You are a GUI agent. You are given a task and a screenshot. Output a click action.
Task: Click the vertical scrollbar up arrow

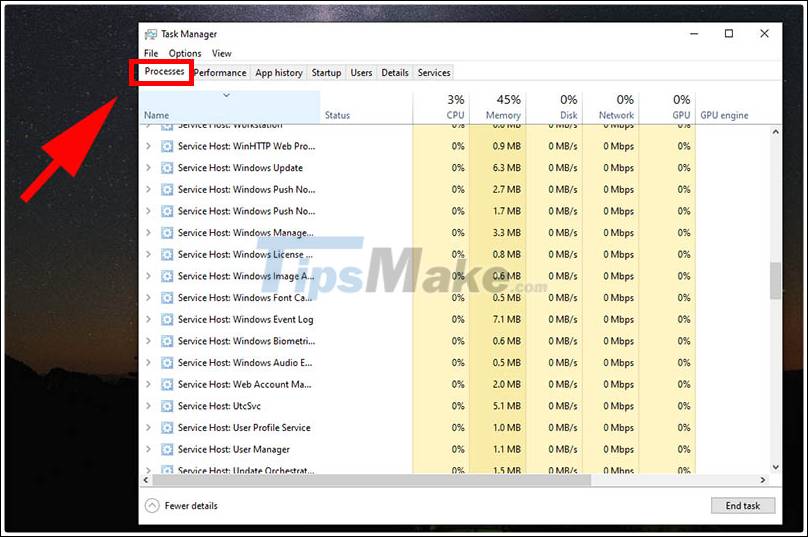tap(776, 132)
